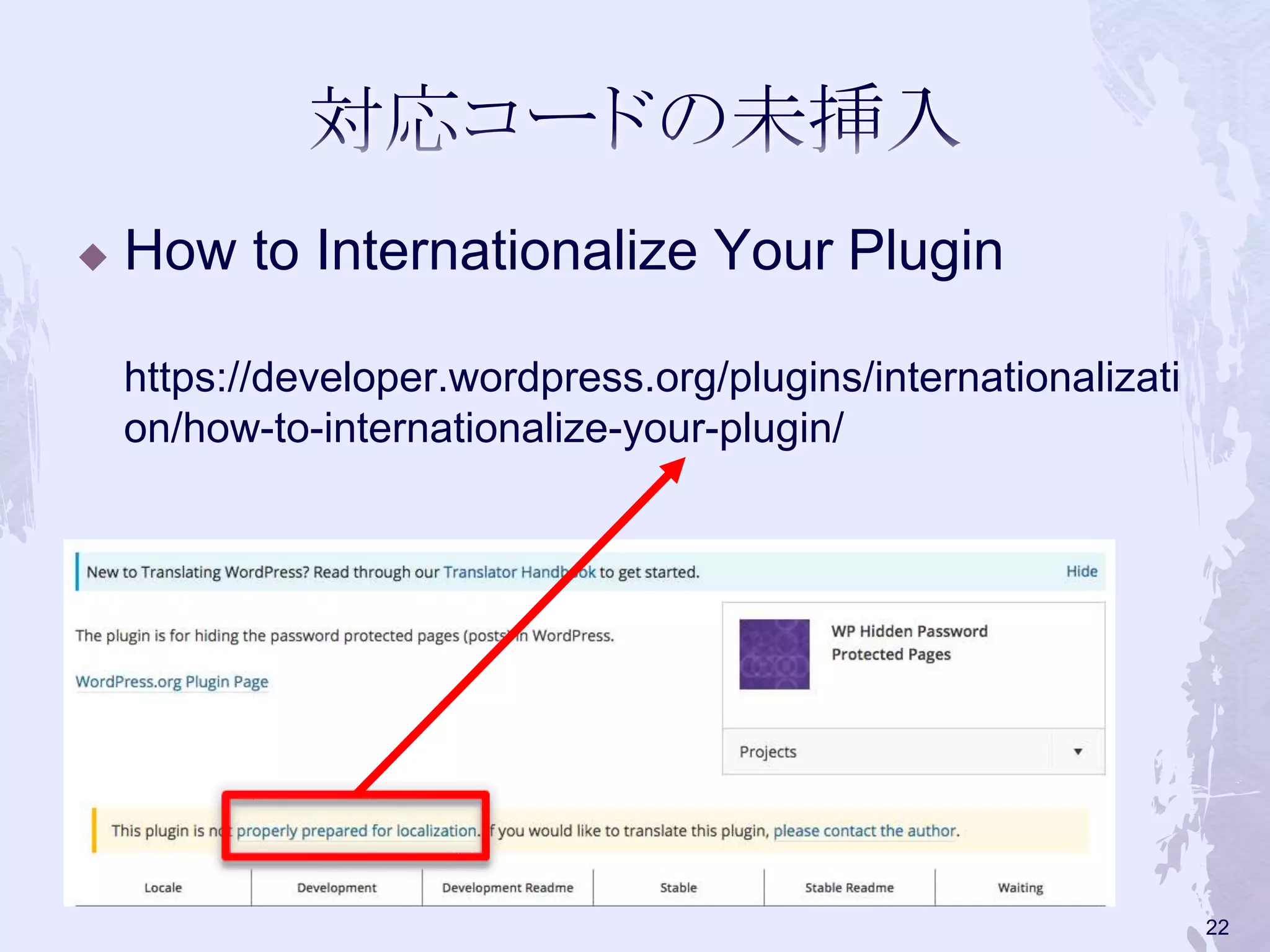Open WordPress.org Plugin Page link
Image resolution: width=1270 pixels, height=952 pixels.
[172, 682]
